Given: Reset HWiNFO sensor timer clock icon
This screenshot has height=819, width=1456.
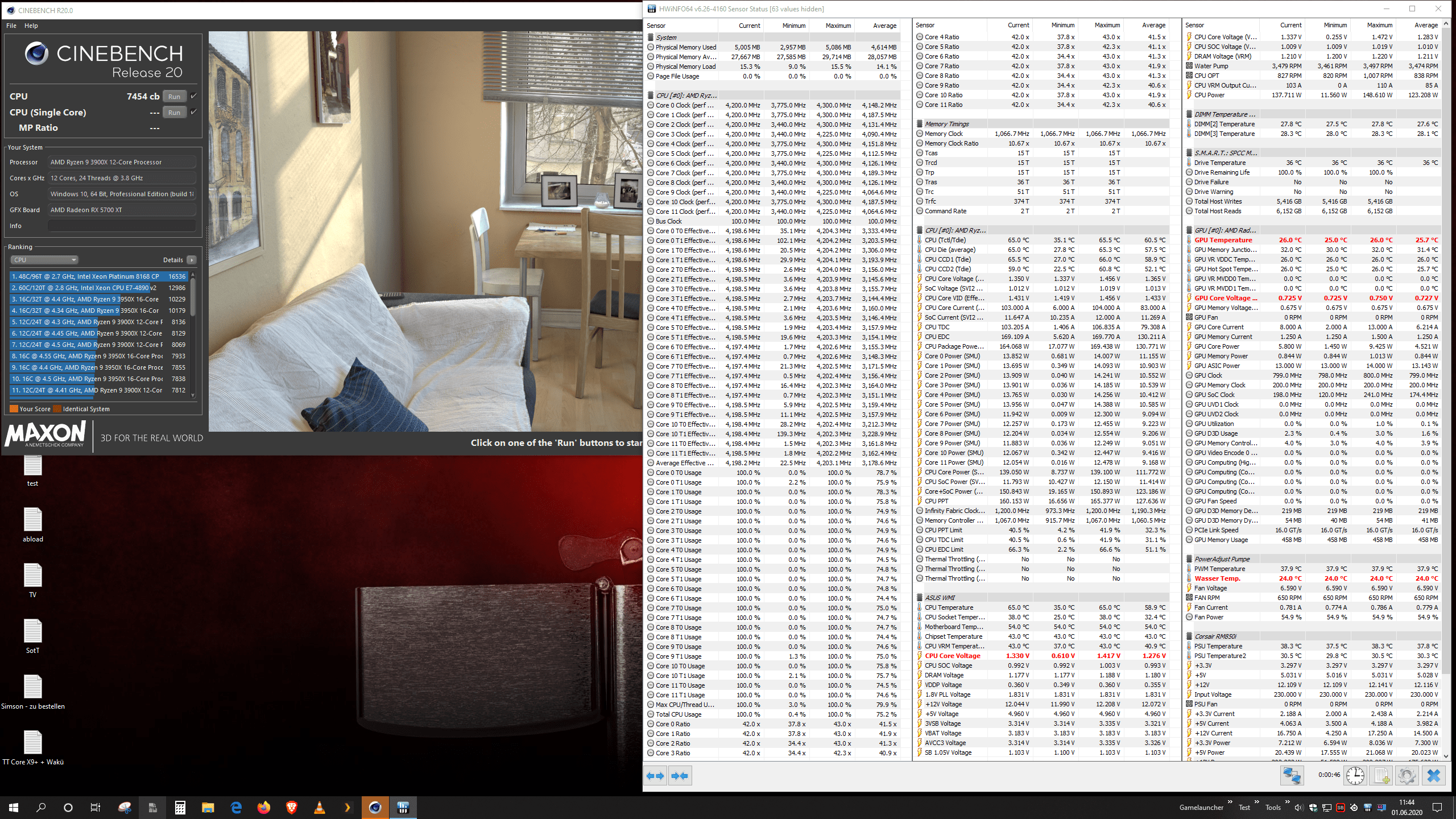Looking at the screenshot, I should 1355,776.
